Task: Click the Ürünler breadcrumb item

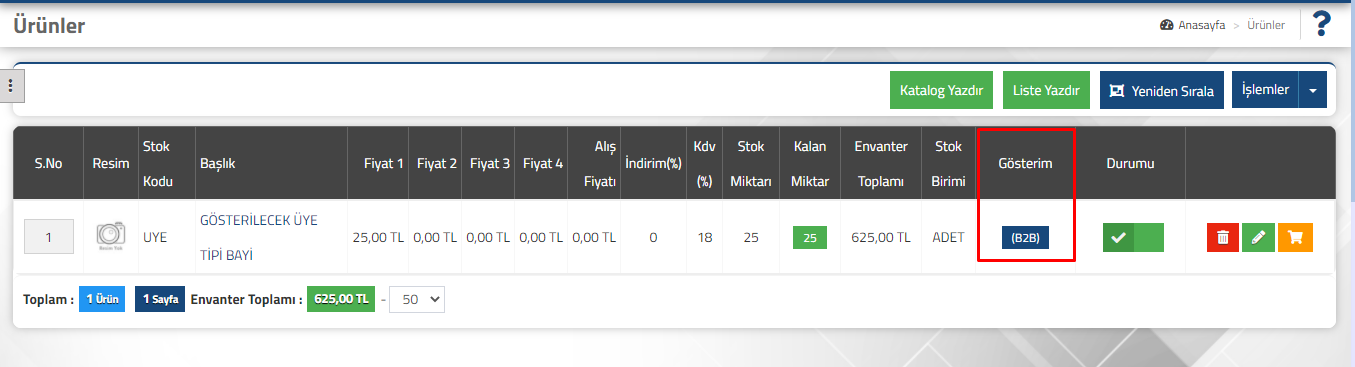Action: pos(1266,25)
